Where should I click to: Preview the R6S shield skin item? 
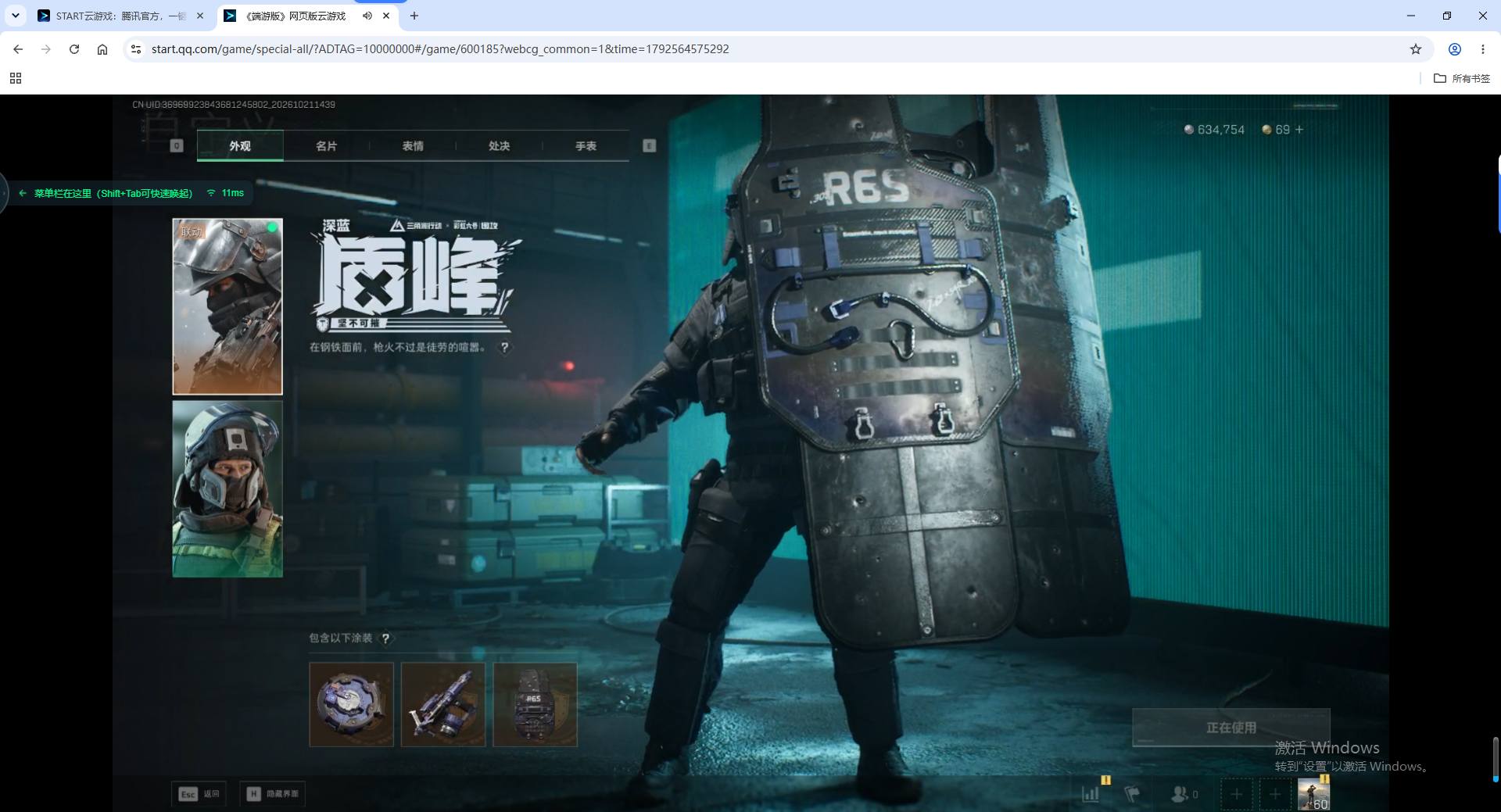[x=535, y=704]
